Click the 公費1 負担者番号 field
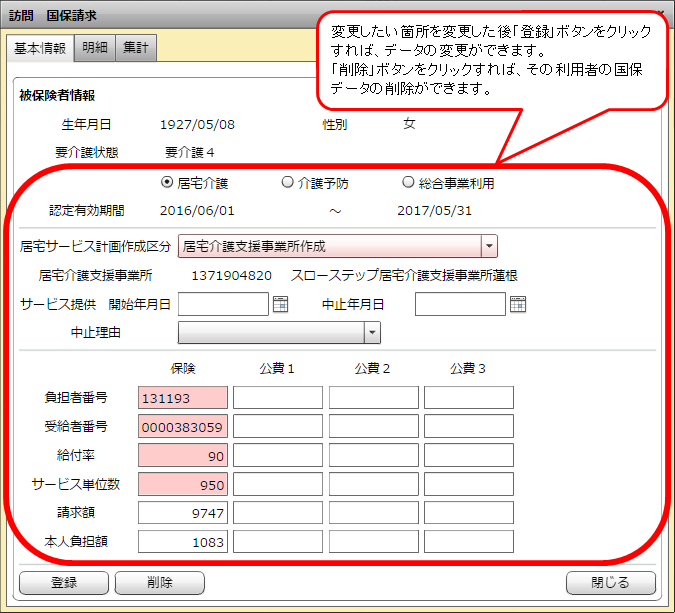Image resolution: width=675 pixels, height=613 pixels. pyautogui.click(x=278, y=398)
